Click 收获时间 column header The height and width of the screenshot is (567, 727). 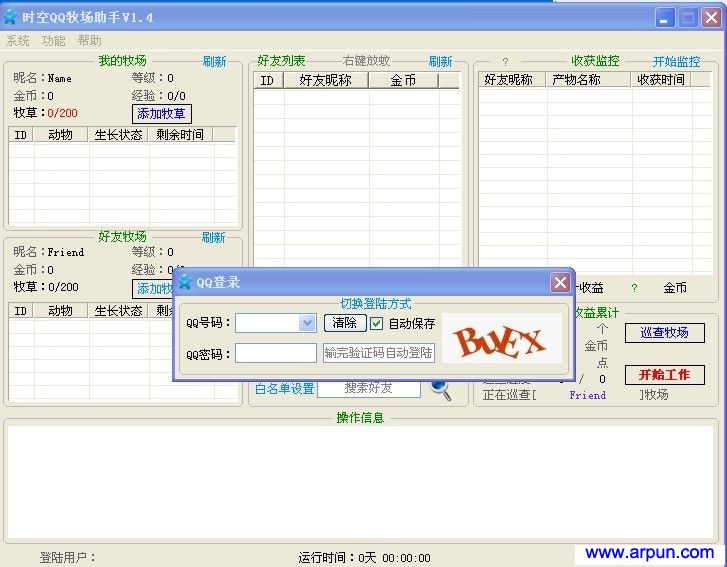click(x=661, y=80)
